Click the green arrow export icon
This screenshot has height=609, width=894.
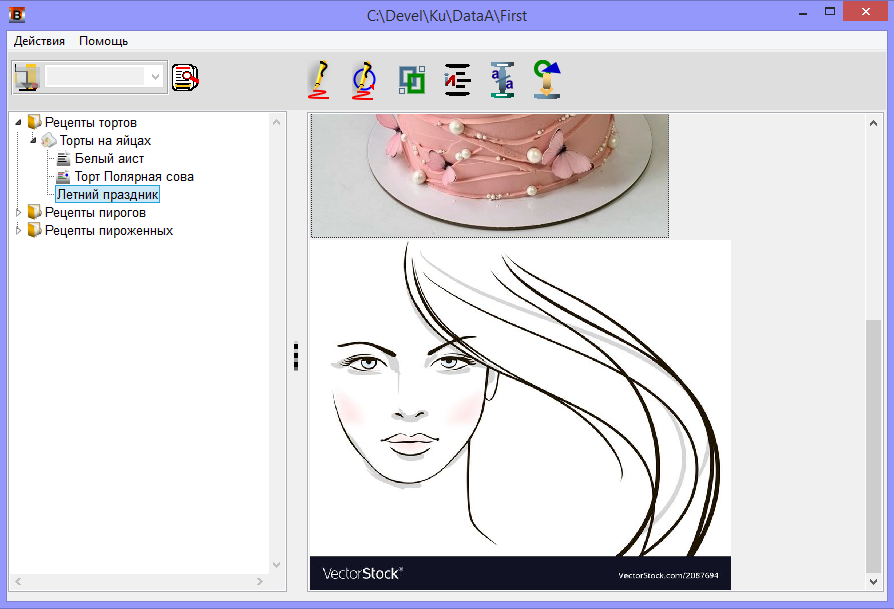(x=547, y=79)
